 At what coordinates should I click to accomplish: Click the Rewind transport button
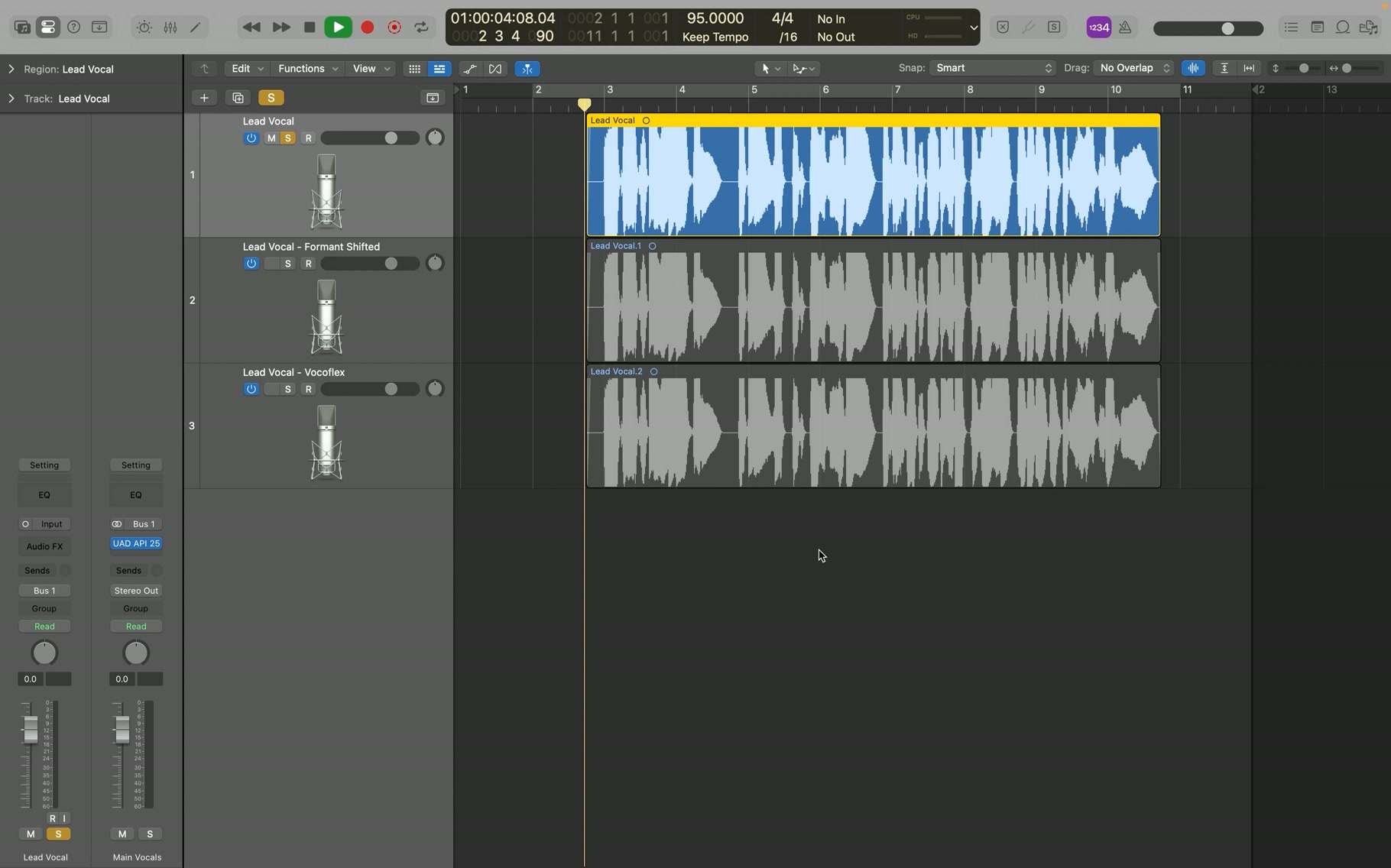coord(251,28)
